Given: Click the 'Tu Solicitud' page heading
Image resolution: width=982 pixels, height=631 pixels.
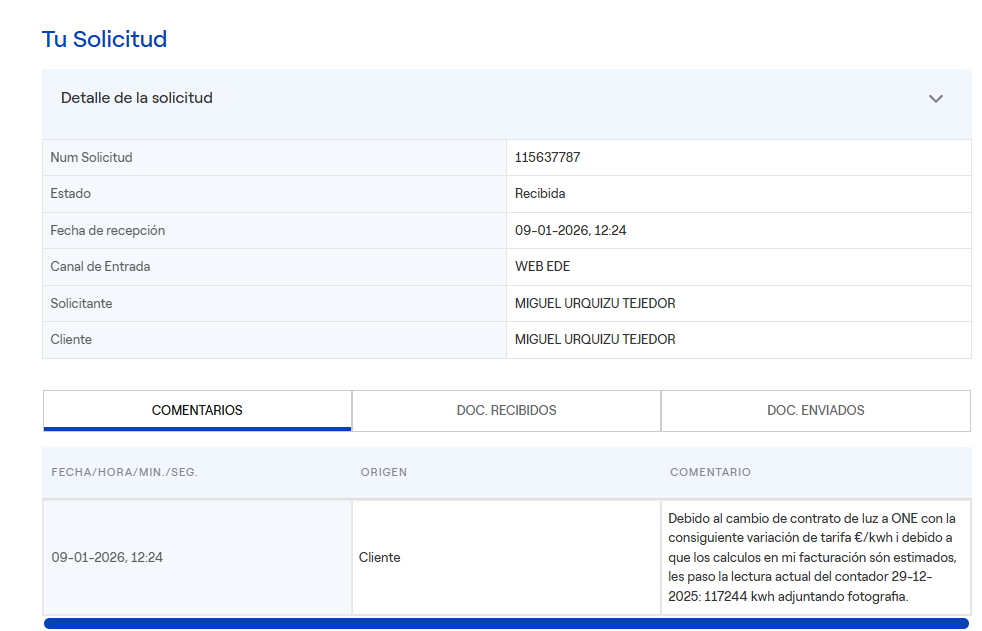Looking at the screenshot, I should pyautogui.click(x=104, y=39).
